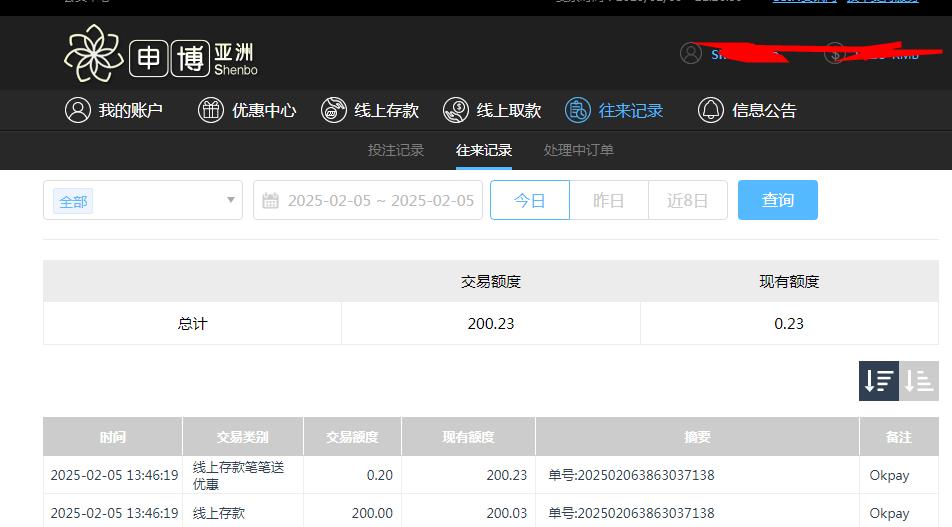Click the total amount 200.23 in summary

pos(491,324)
